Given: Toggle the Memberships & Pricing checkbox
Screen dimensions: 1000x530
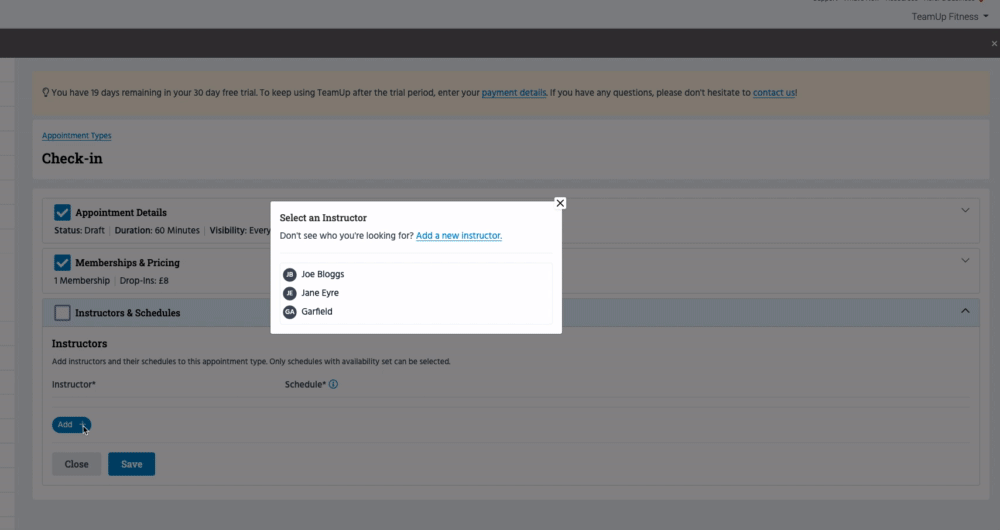Looking at the screenshot, I should [x=62, y=262].
